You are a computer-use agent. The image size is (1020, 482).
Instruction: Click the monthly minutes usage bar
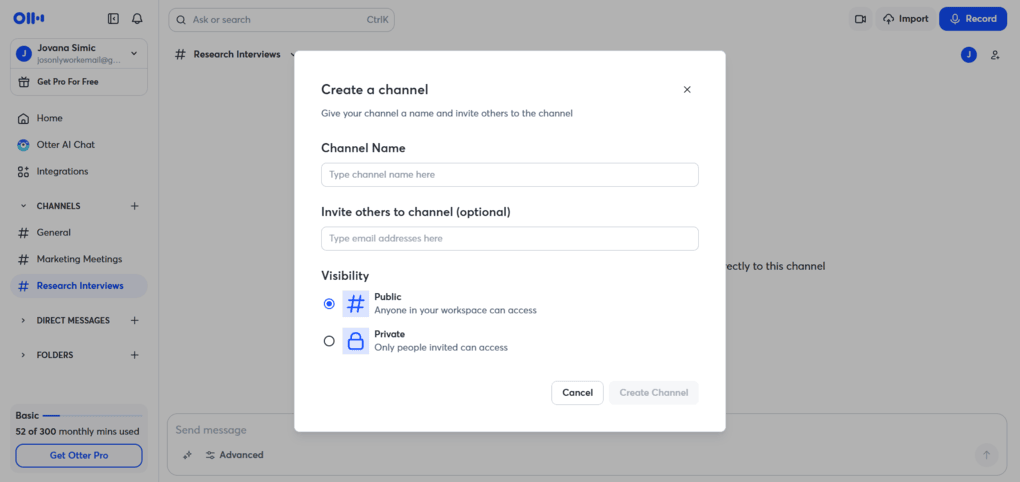(x=51, y=415)
